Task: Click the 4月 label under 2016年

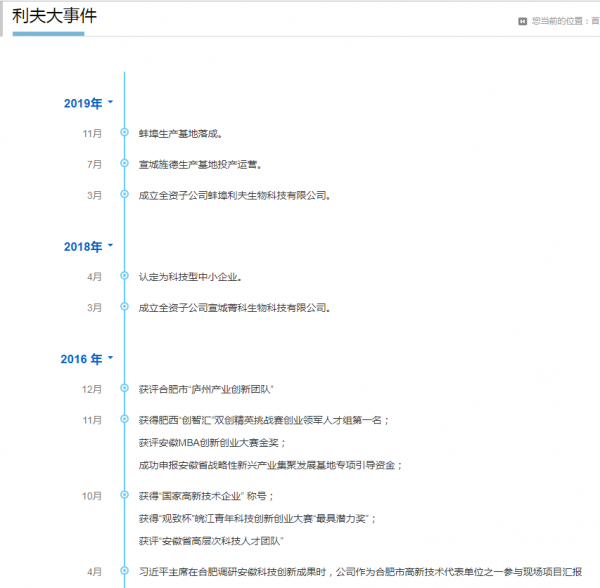Action: point(95,572)
